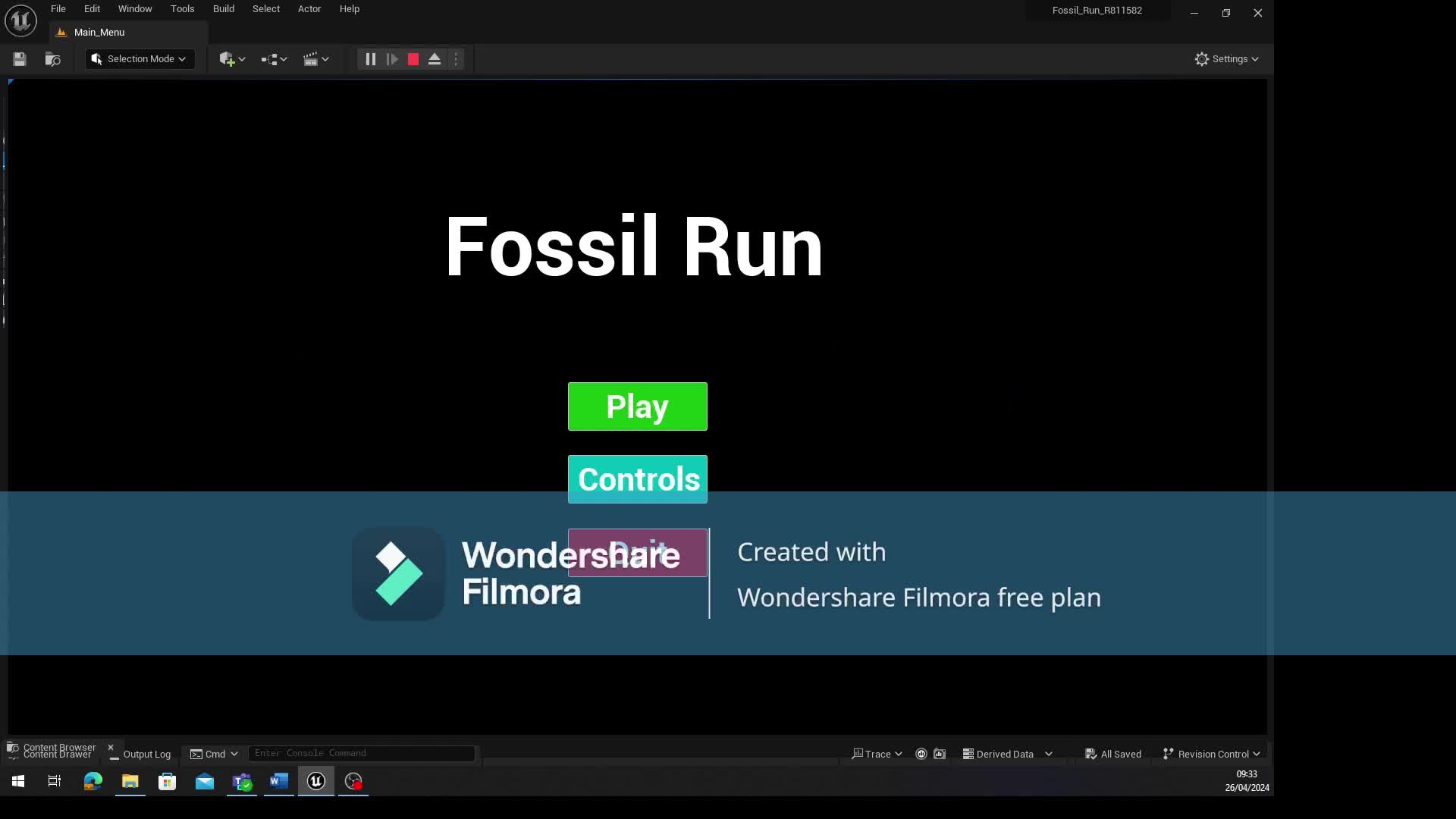
Task: Open the content browse icon beside the save icon
Action: pyautogui.click(x=52, y=59)
